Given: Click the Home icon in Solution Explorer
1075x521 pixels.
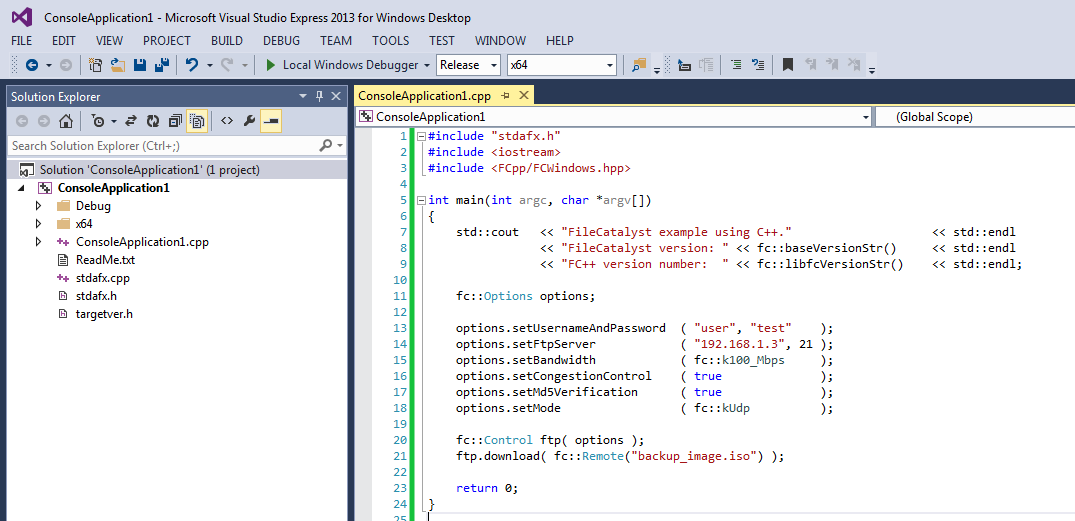Looking at the screenshot, I should click(66, 121).
